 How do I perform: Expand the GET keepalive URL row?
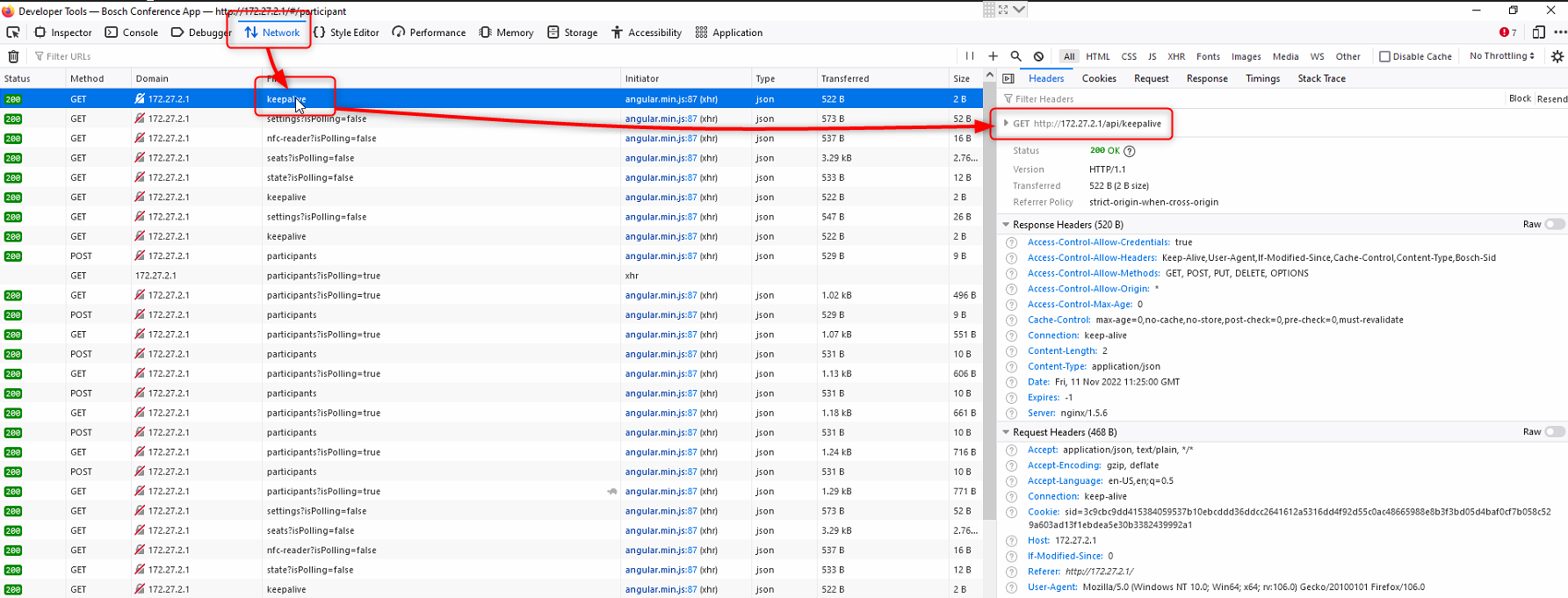pyautogui.click(x=1006, y=124)
